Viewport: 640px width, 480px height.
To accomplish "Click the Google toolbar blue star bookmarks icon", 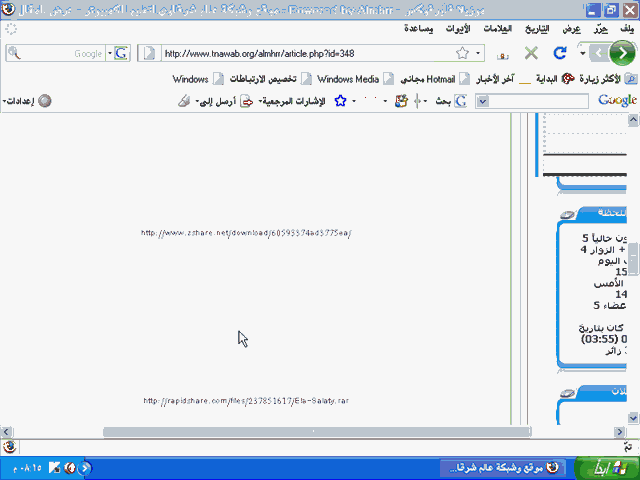I will tap(340, 101).
